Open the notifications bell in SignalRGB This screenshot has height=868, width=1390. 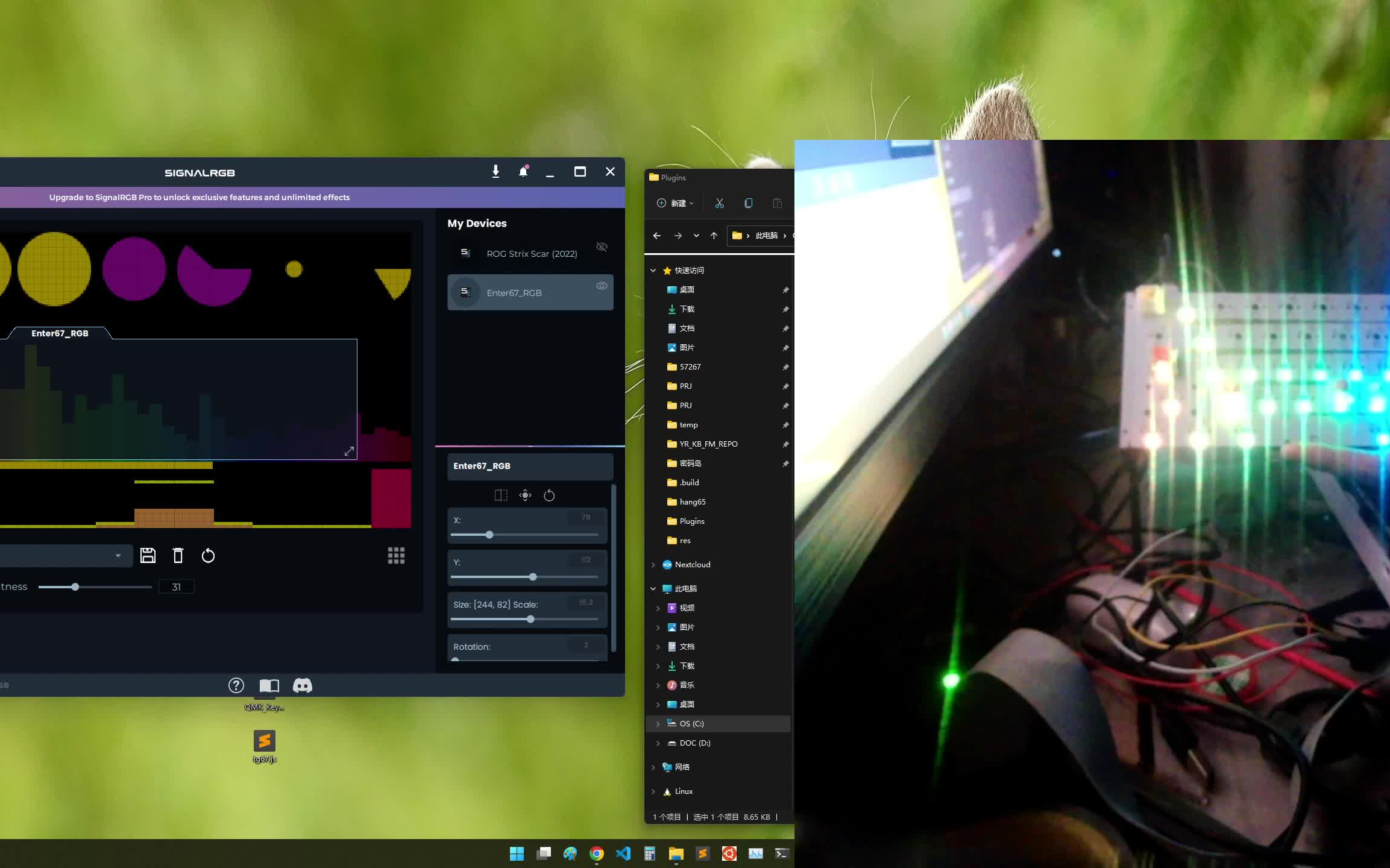click(x=523, y=172)
